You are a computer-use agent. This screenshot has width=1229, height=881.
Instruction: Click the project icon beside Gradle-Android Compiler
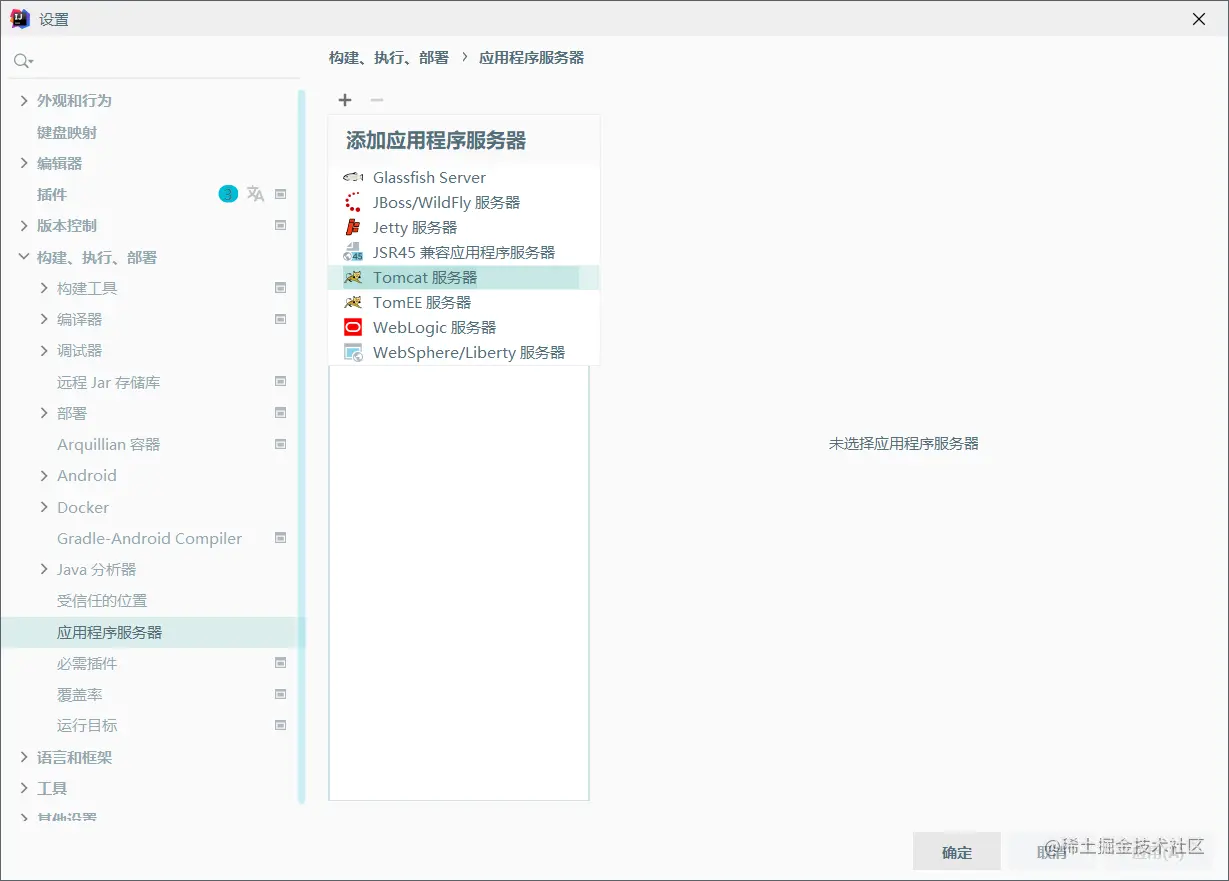[281, 538]
